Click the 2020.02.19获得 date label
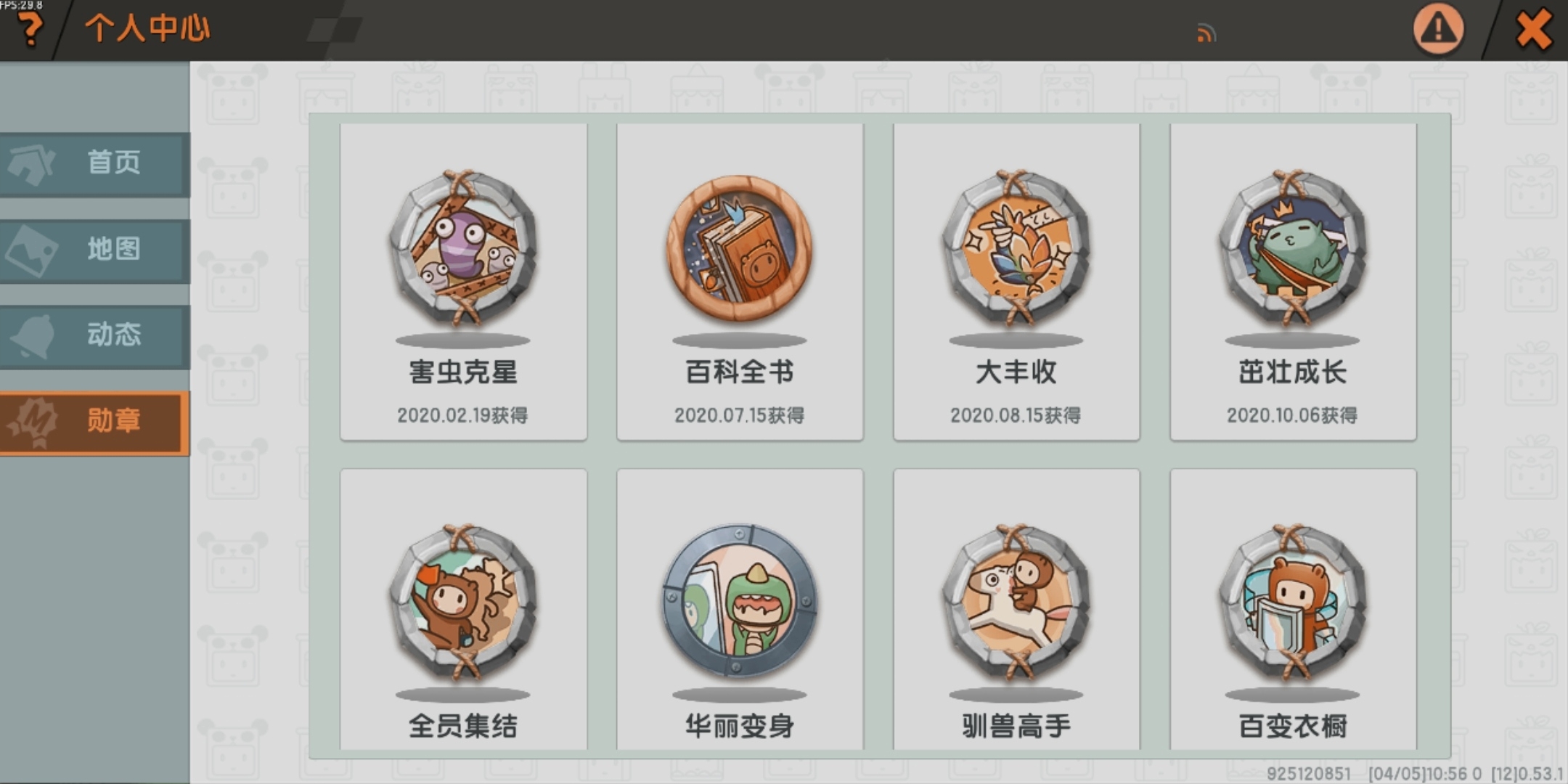Image resolution: width=1568 pixels, height=784 pixels. click(x=462, y=415)
